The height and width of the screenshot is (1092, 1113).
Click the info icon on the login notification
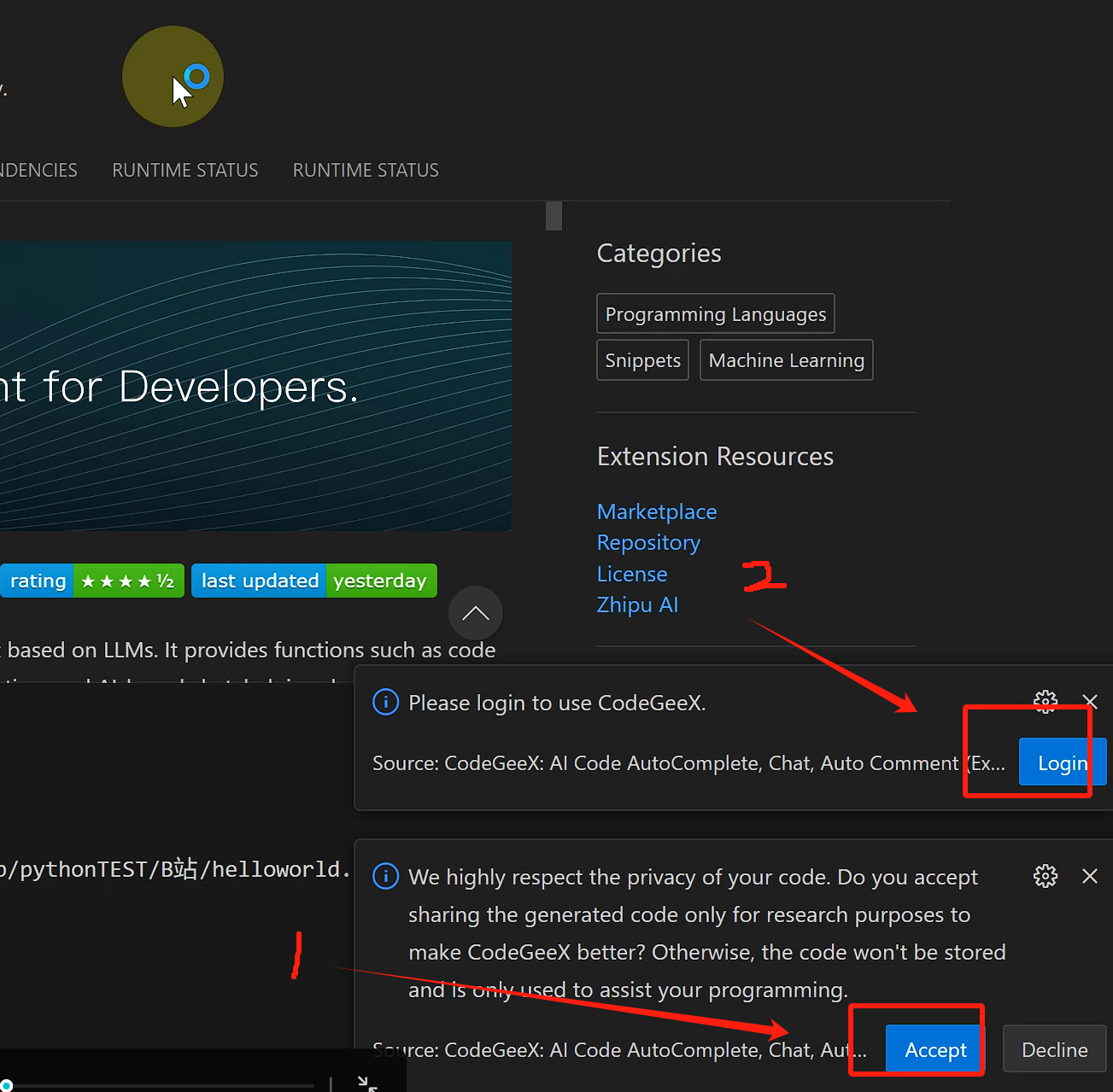coord(386,702)
